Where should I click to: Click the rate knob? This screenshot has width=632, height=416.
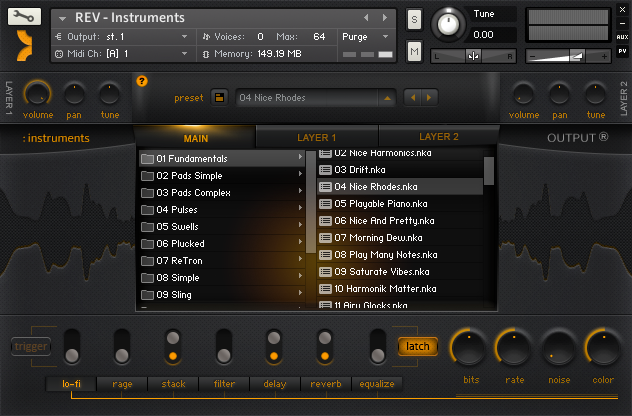coord(514,348)
